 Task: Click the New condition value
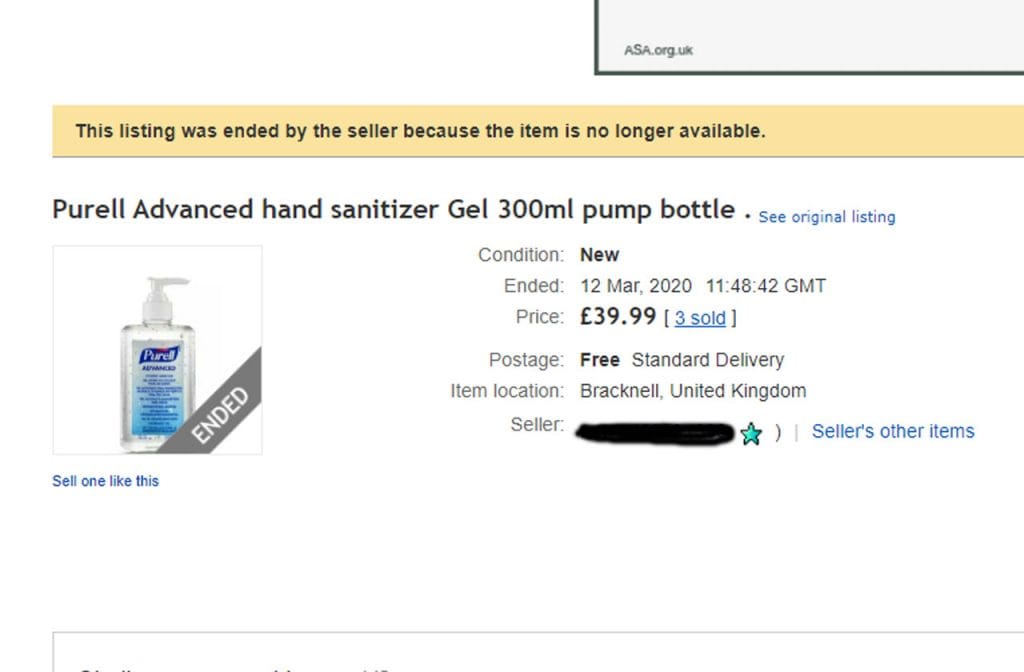pos(599,255)
